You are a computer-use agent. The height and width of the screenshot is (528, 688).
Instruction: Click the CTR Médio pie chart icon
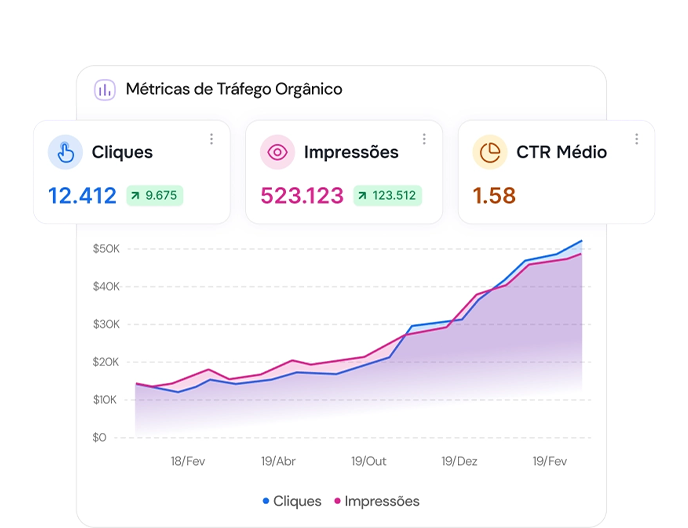(x=490, y=153)
